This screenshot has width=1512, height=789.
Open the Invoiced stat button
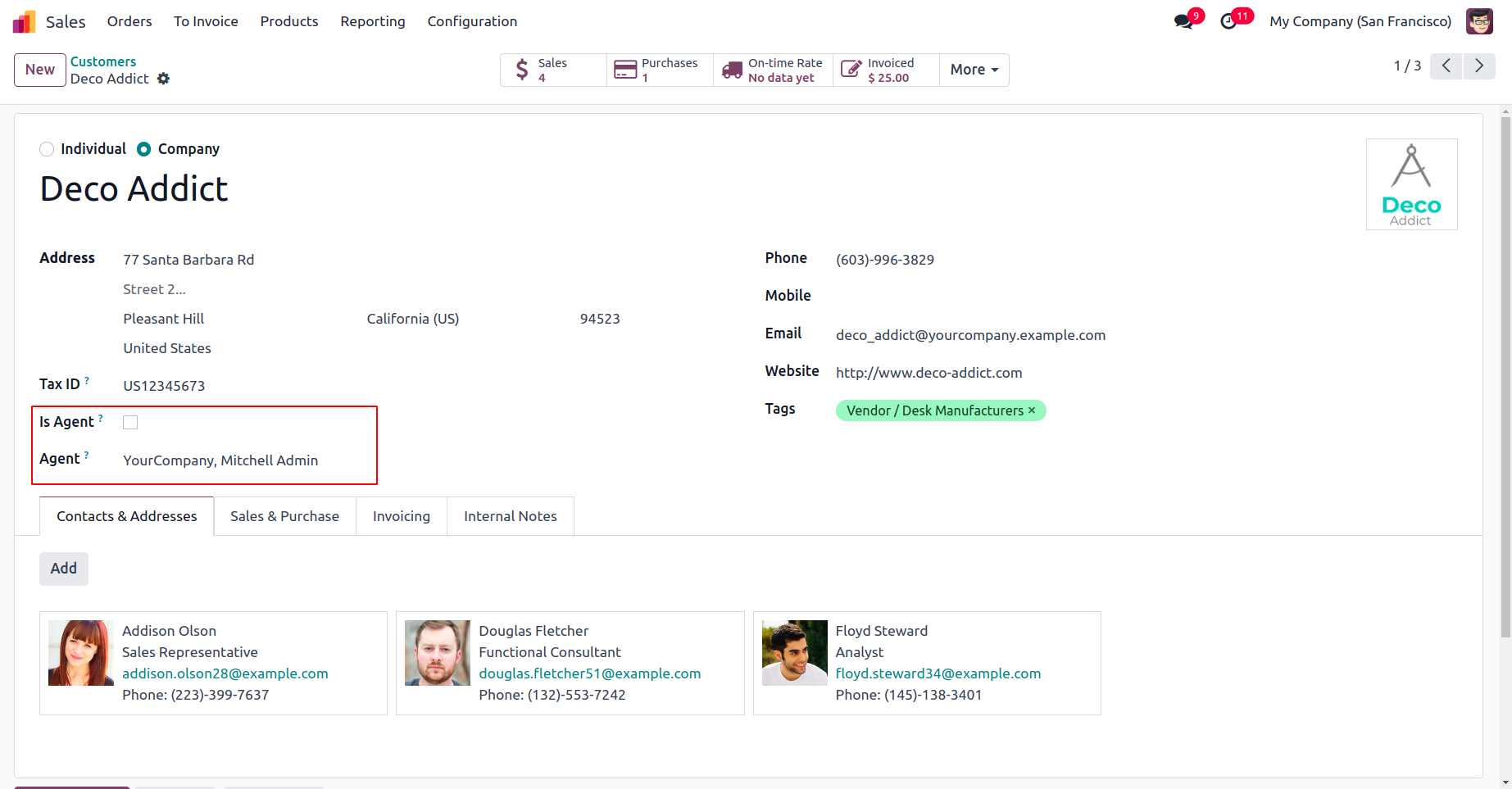(x=886, y=70)
